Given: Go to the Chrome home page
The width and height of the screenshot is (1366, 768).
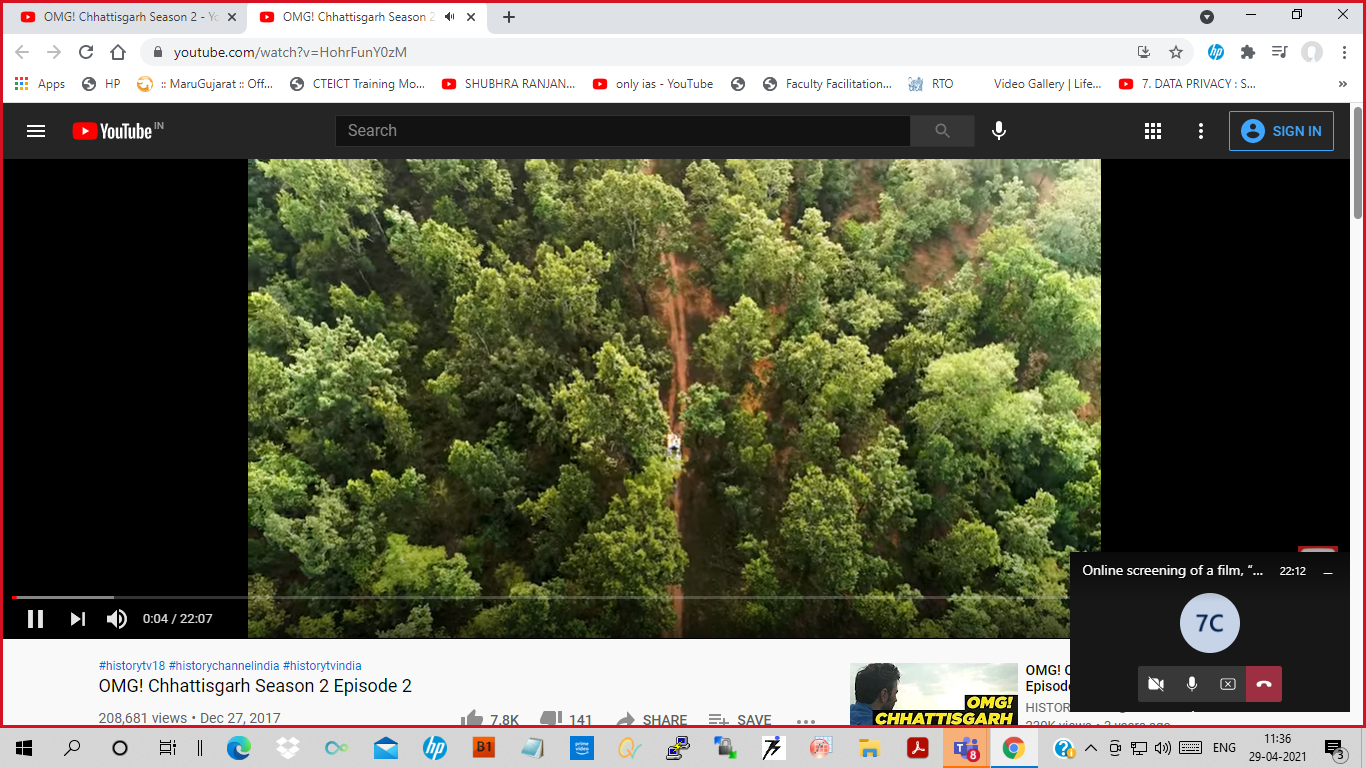Looking at the screenshot, I should tap(118, 52).
